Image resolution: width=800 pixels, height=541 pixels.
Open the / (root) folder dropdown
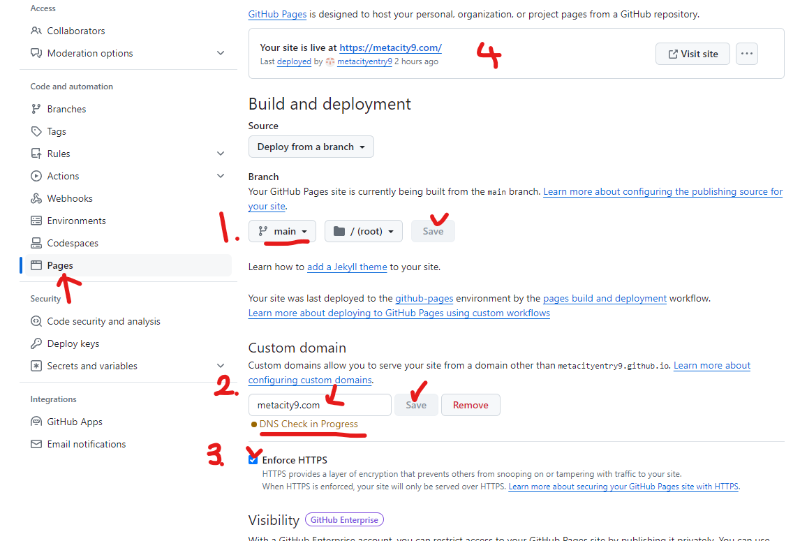(363, 231)
